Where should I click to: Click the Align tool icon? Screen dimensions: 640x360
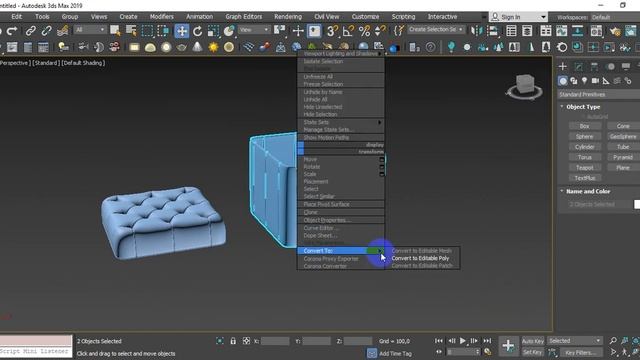(493, 31)
